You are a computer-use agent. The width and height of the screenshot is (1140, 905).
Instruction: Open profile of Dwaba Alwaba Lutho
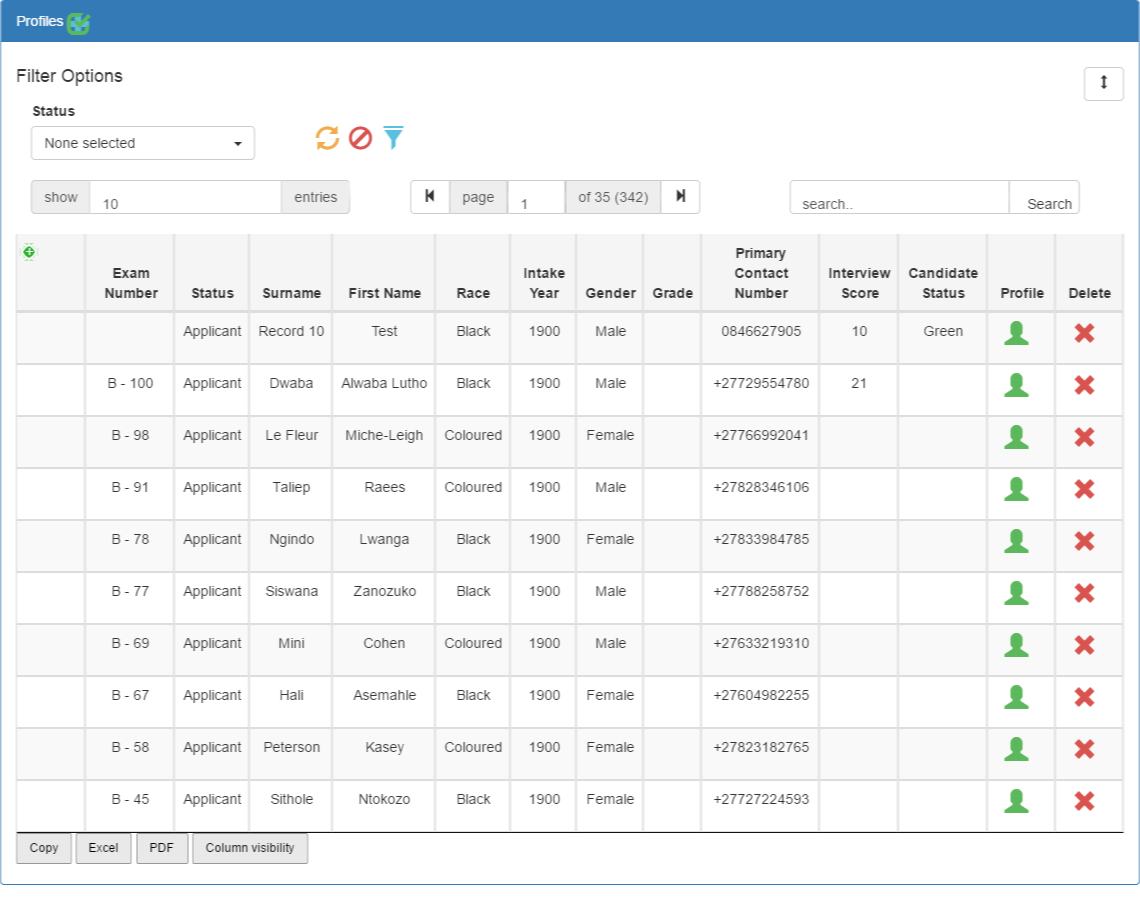[1016, 385]
